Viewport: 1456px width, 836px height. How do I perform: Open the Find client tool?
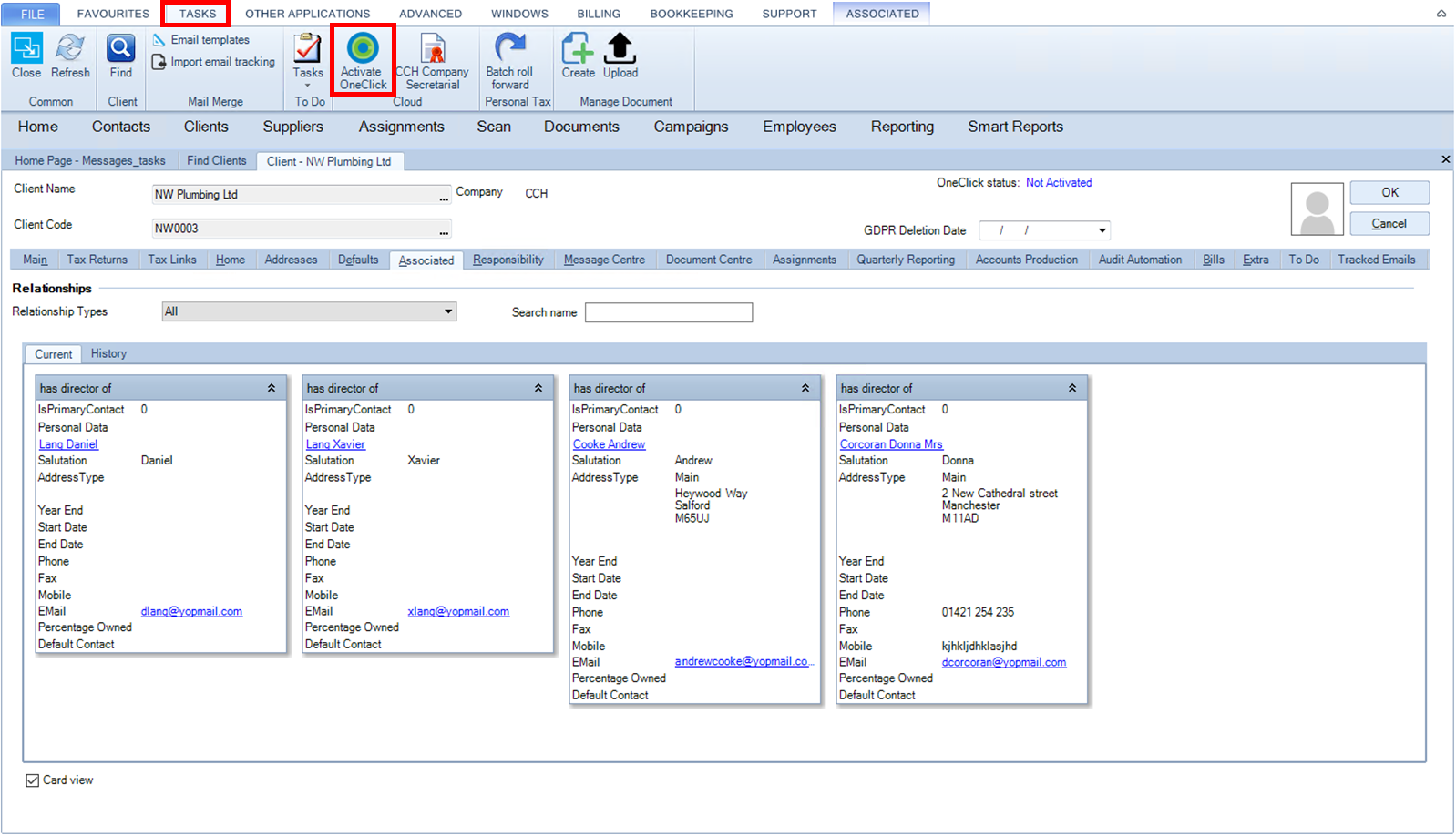coord(121,56)
